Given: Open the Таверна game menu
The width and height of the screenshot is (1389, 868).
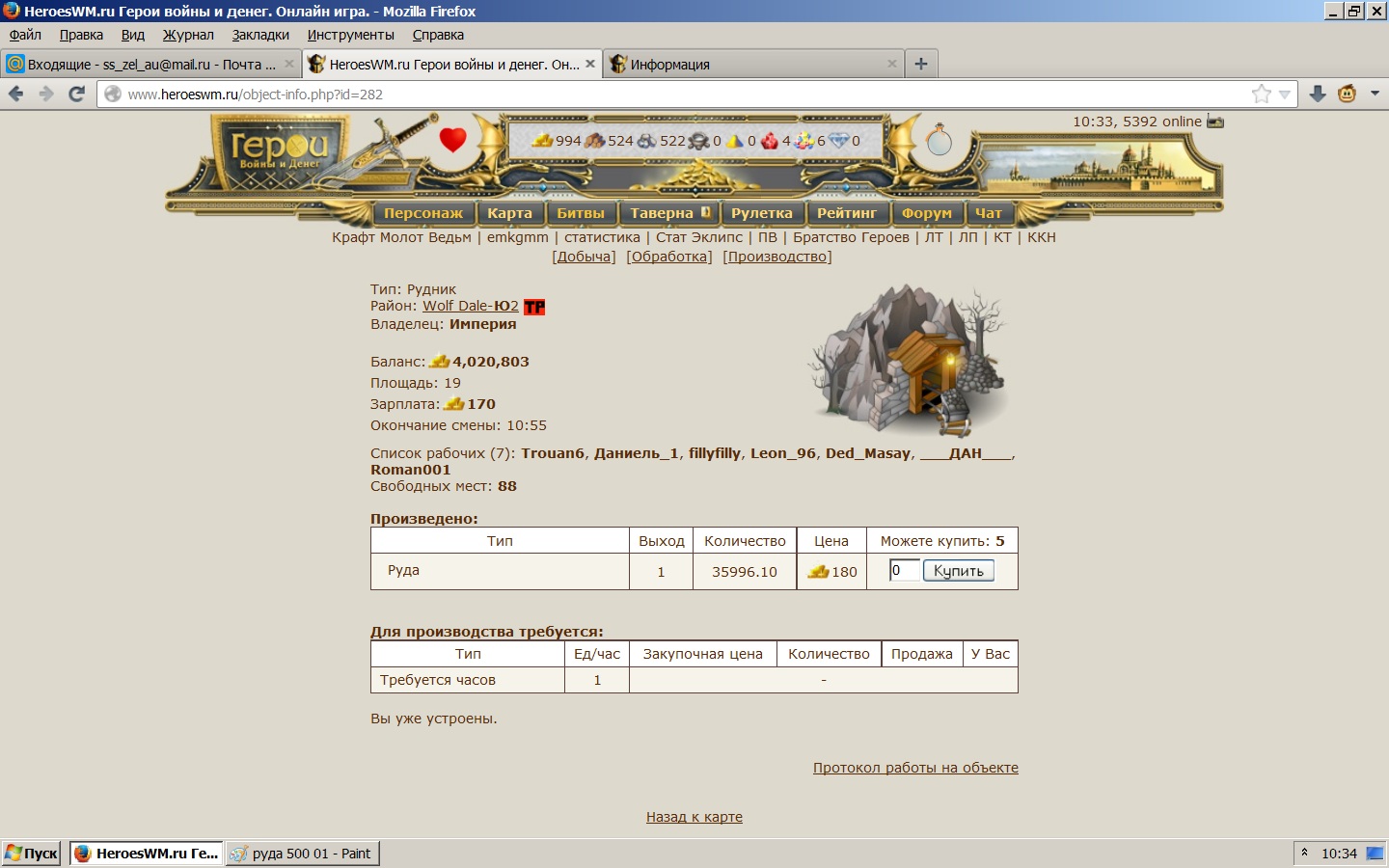Looking at the screenshot, I should [x=669, y=213].
